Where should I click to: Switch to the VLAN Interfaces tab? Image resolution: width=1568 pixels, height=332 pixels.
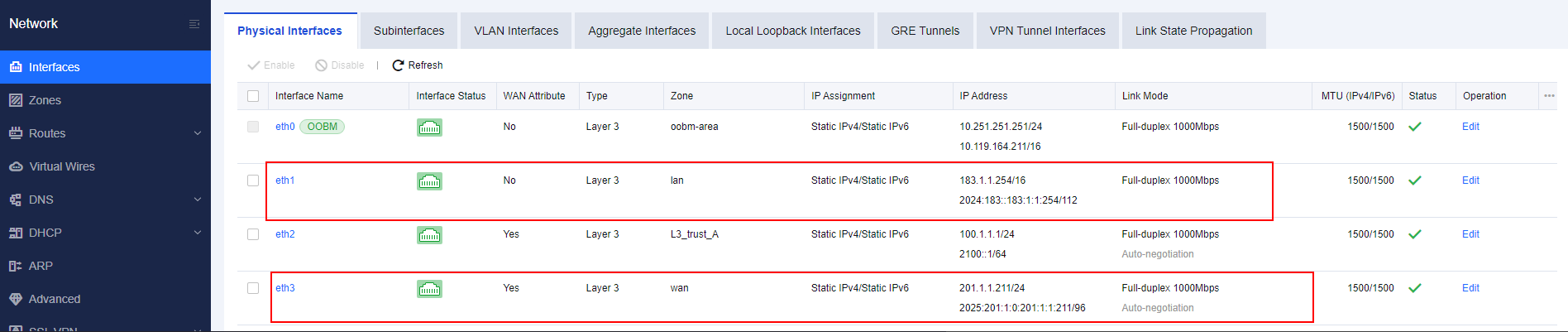pyautogui.click(x=516, y=31)
